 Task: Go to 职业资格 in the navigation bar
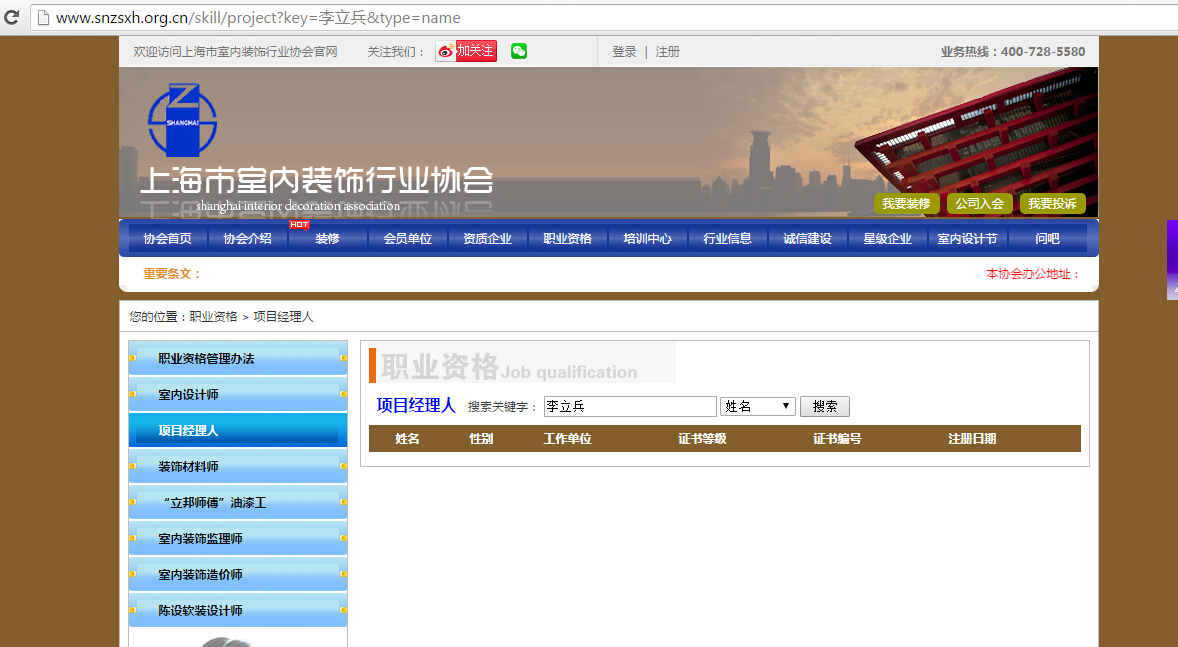coord(567,239)
